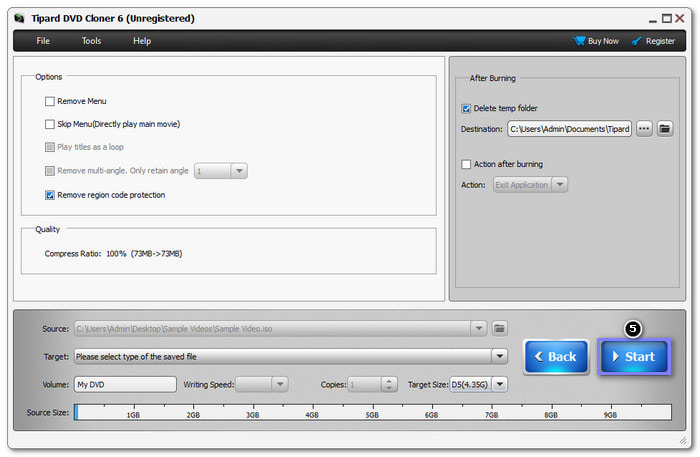Click the Back button
Screen dimensions: 700x457
556,357
